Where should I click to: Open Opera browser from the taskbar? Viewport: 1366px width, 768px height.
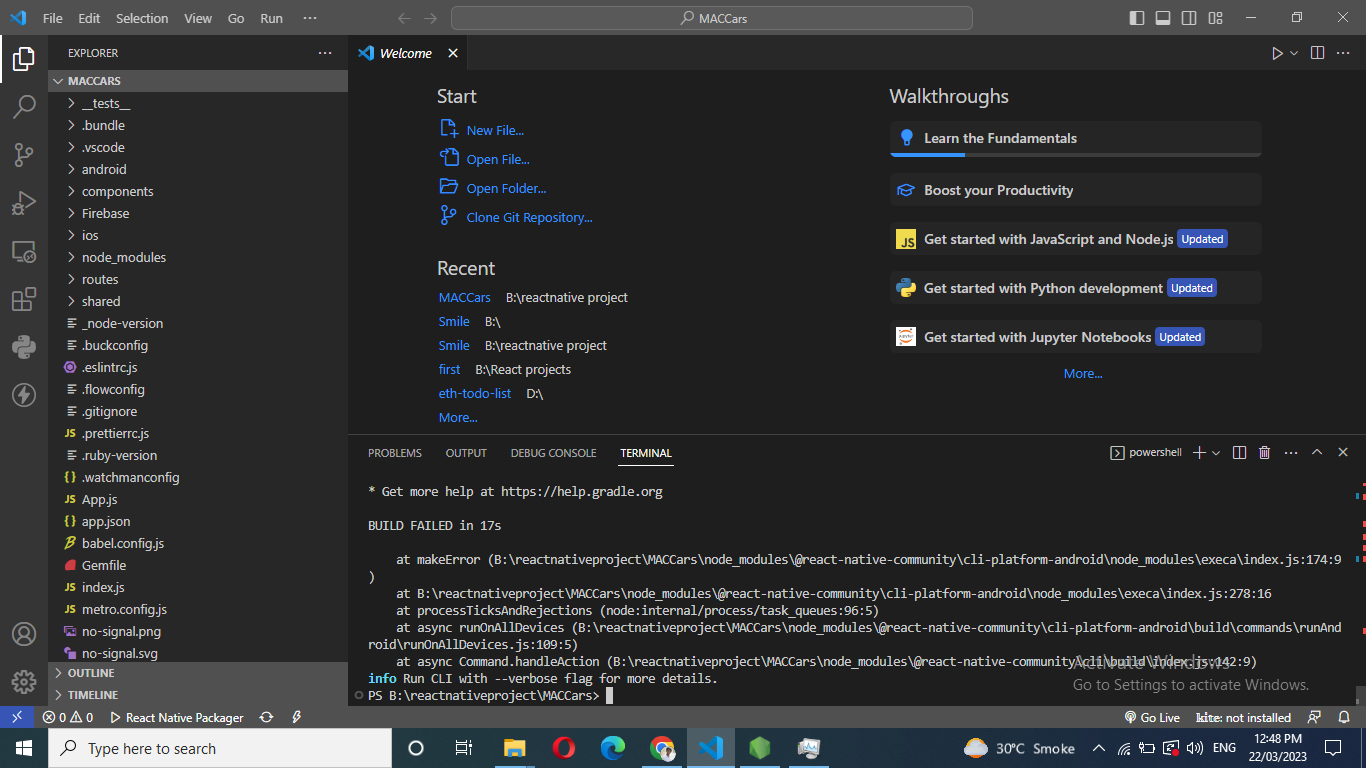[x=564, y=748]
